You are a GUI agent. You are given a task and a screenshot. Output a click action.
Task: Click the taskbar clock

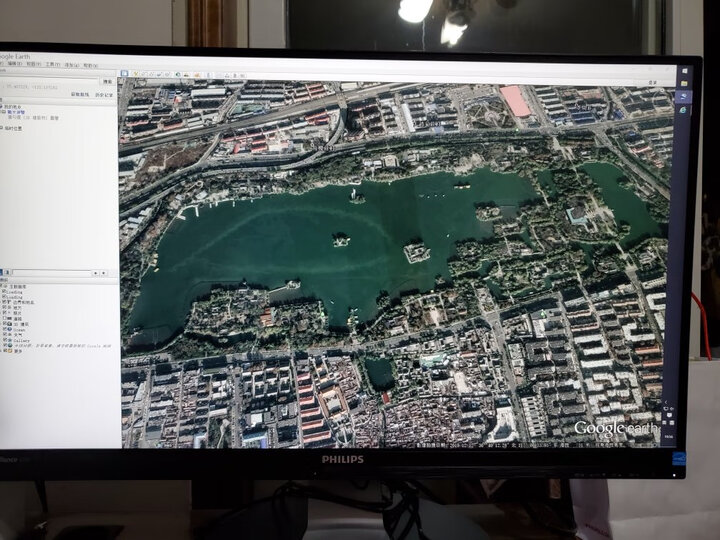click(x=669, y=437)
